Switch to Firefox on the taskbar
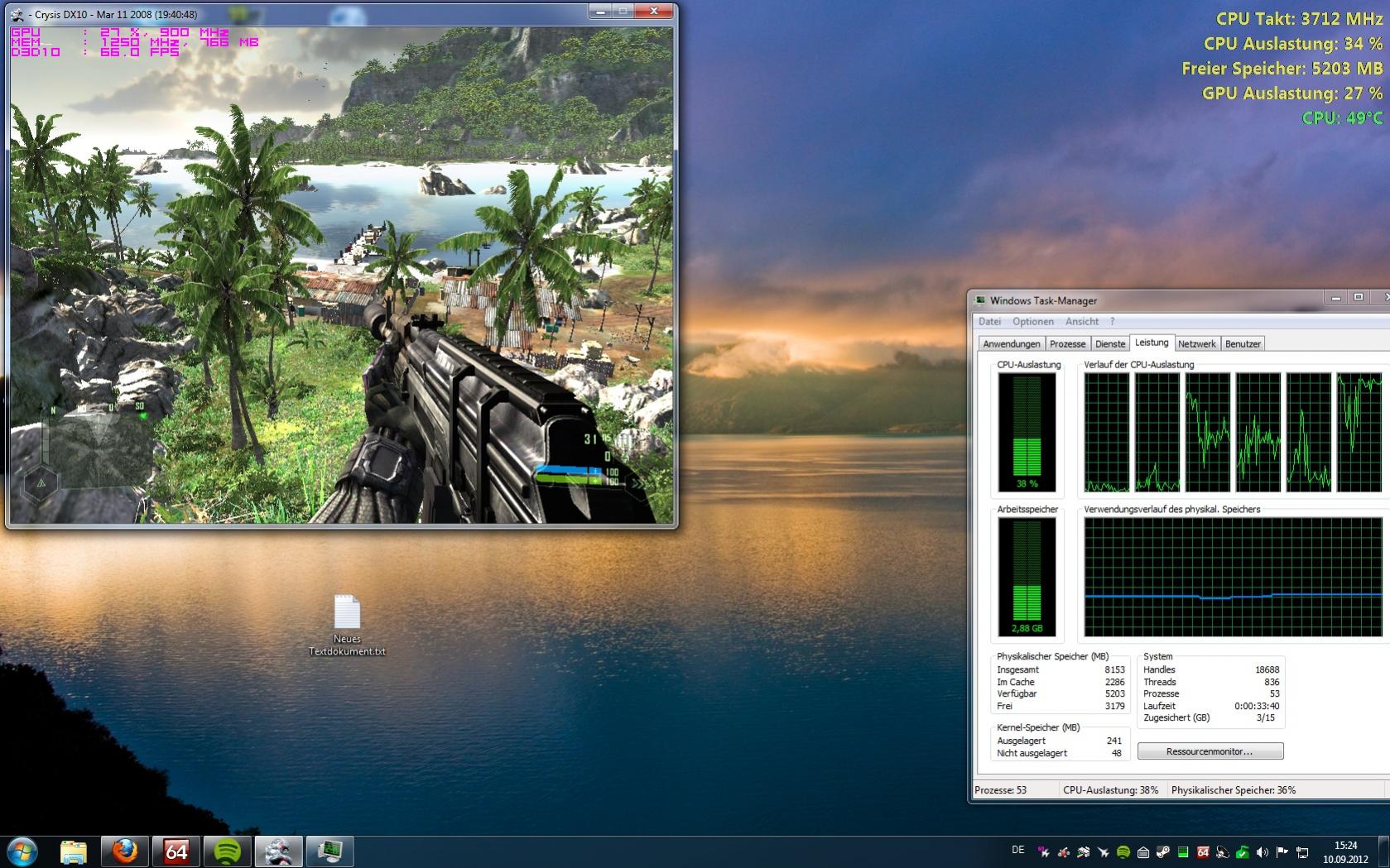 click(x=125, y=851)
